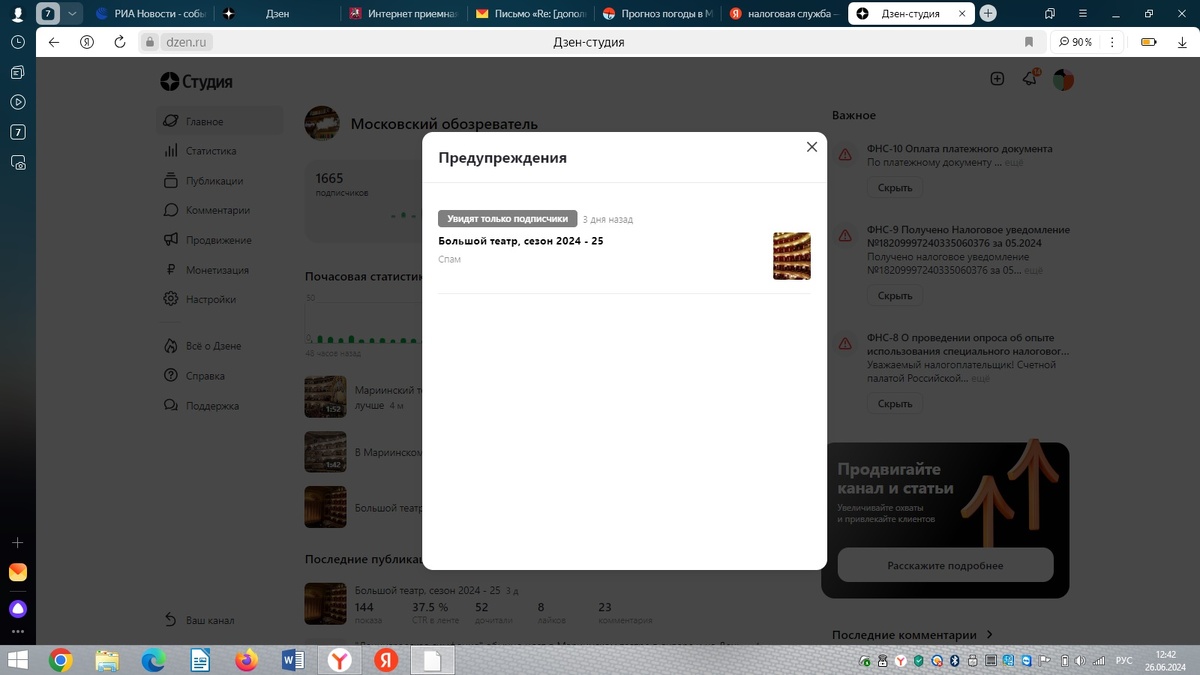Open Статистика in the sidebar

[x=210, y=151]
